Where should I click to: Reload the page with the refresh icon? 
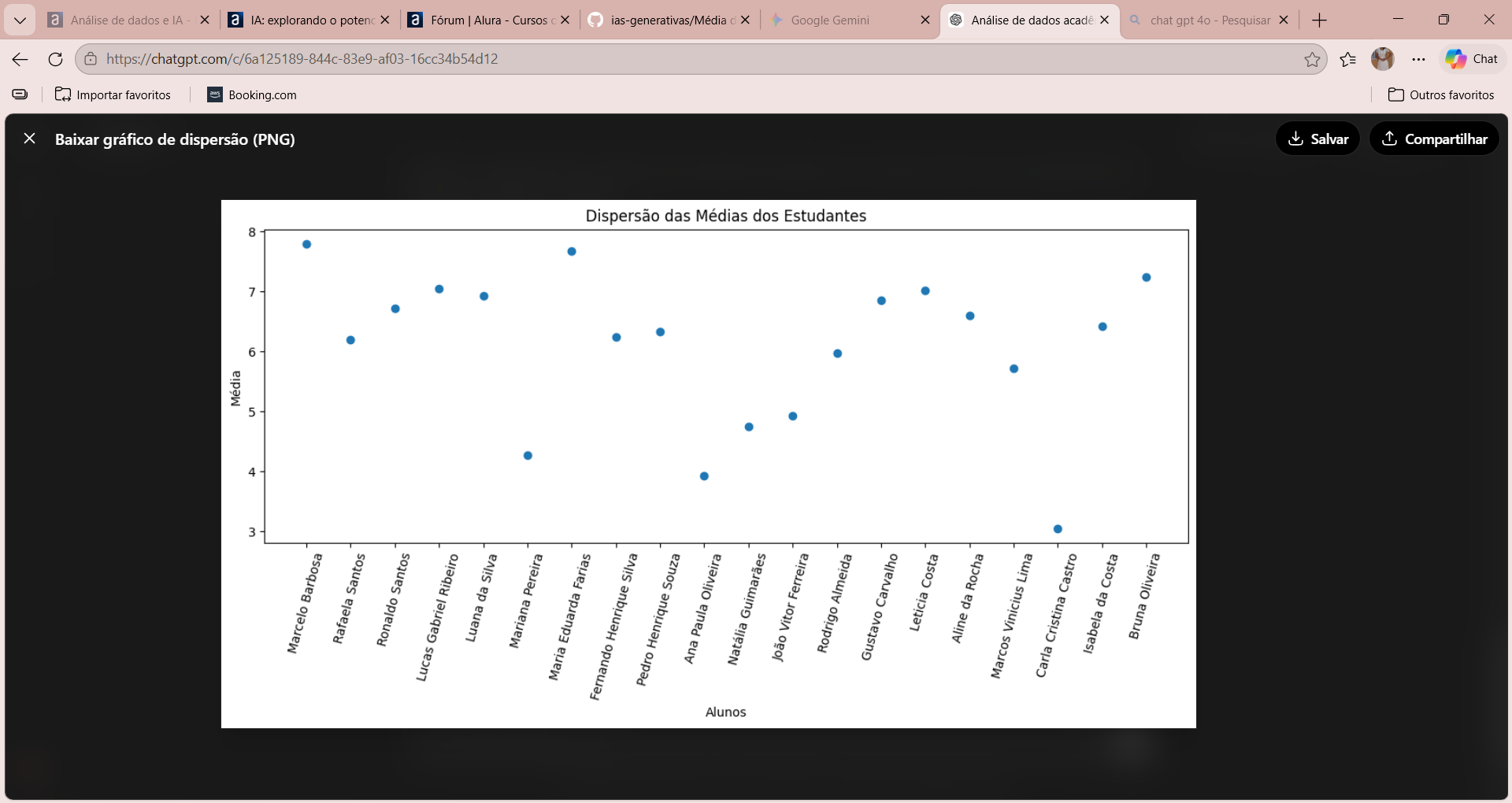pos(55,59)
